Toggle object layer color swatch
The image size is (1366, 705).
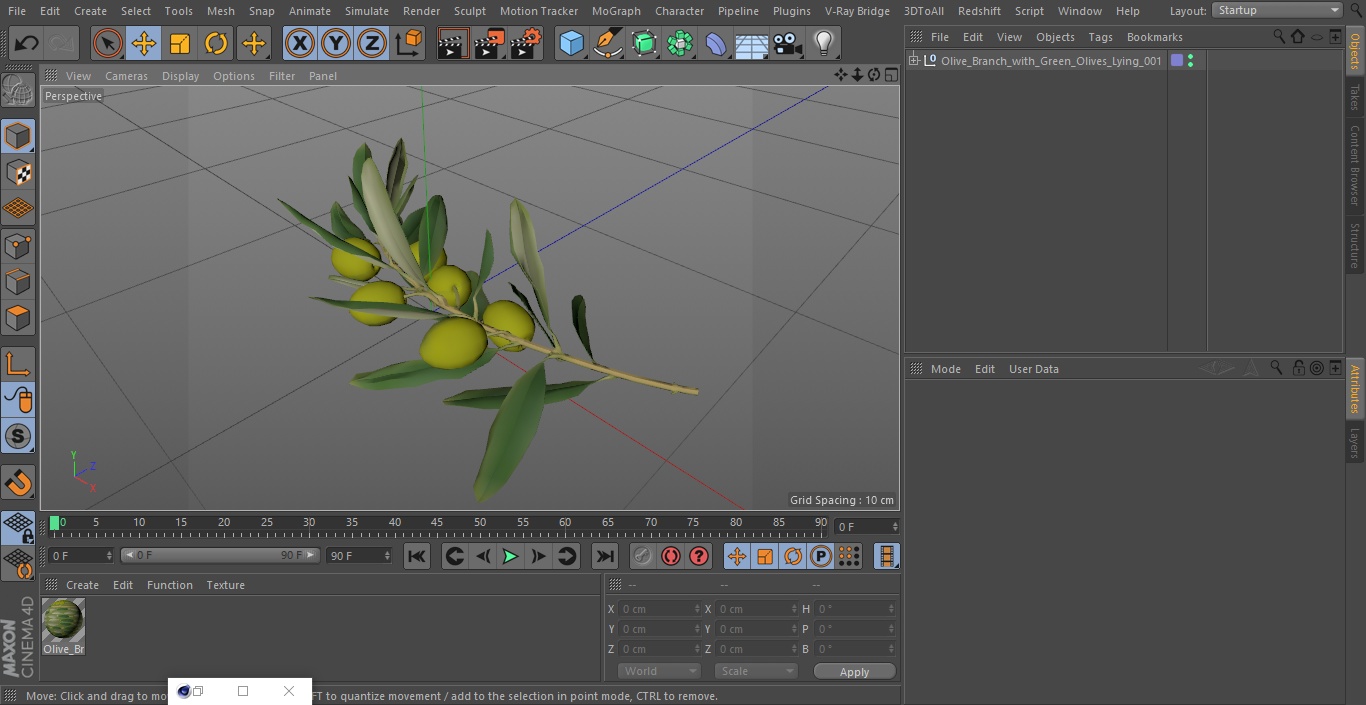(x=1177, y=61)
